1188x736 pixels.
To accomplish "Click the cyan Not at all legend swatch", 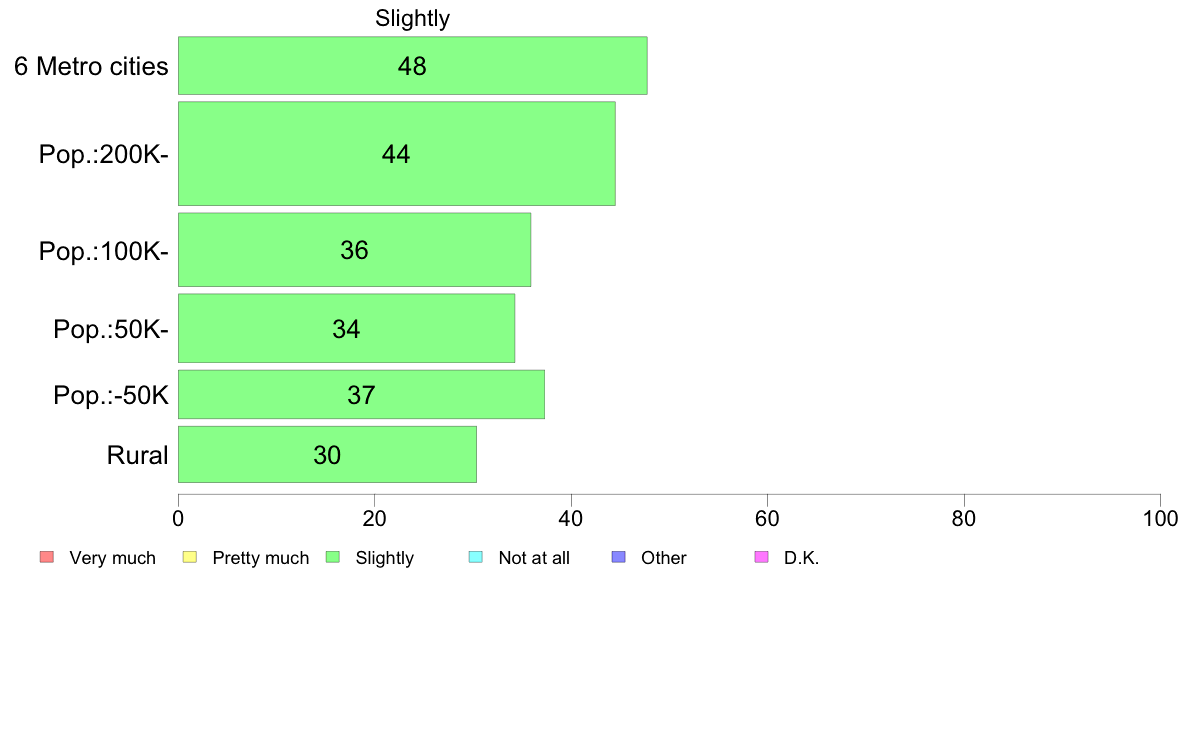I will click(x=476, y=557).
